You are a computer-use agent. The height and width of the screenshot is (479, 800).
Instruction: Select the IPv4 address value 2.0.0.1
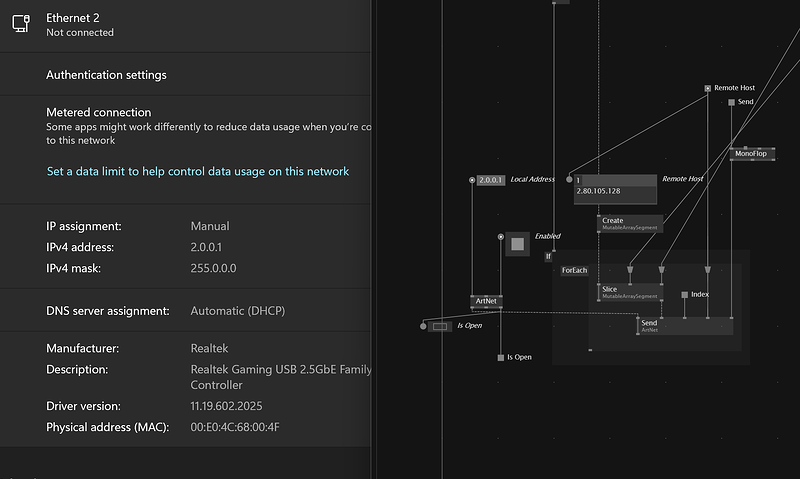[206, 247]
